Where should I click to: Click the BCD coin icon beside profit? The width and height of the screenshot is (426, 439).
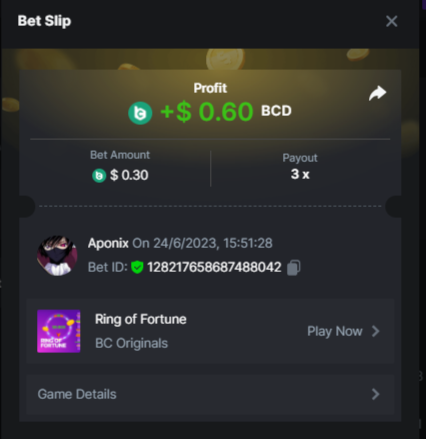140,113
